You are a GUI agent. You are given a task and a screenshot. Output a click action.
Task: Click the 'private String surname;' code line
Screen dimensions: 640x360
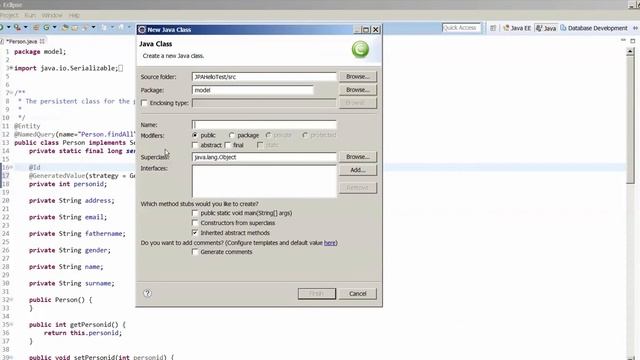click(72, 283)
